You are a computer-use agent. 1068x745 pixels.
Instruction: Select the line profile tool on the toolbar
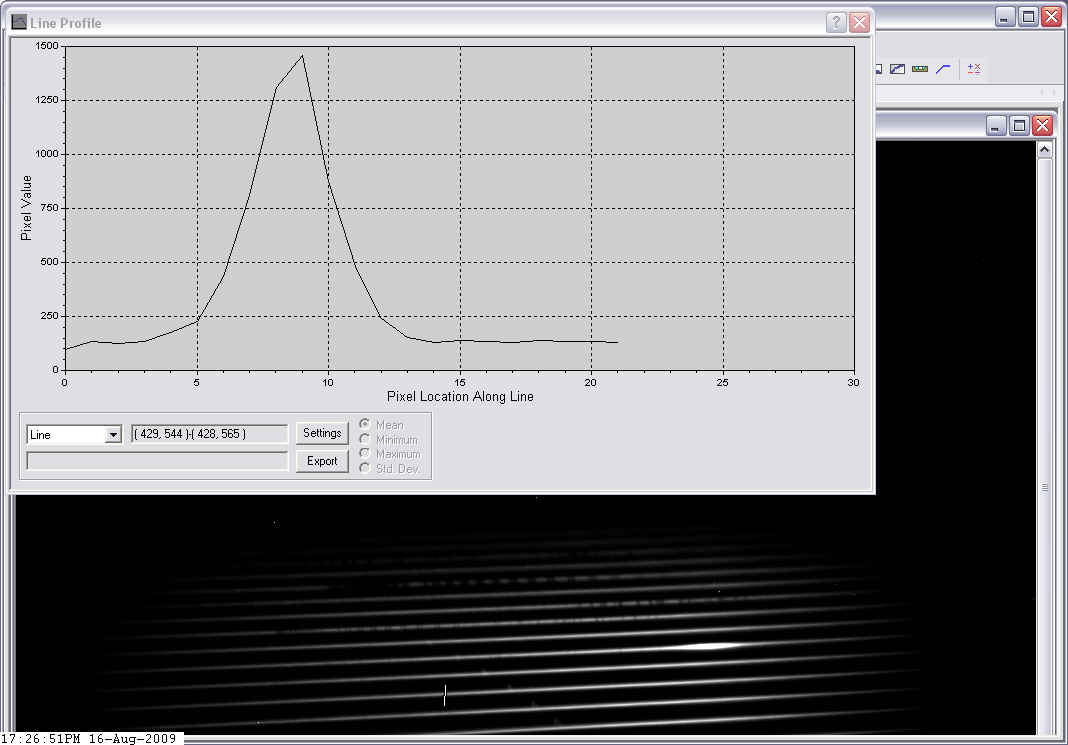tap(897, 68)
